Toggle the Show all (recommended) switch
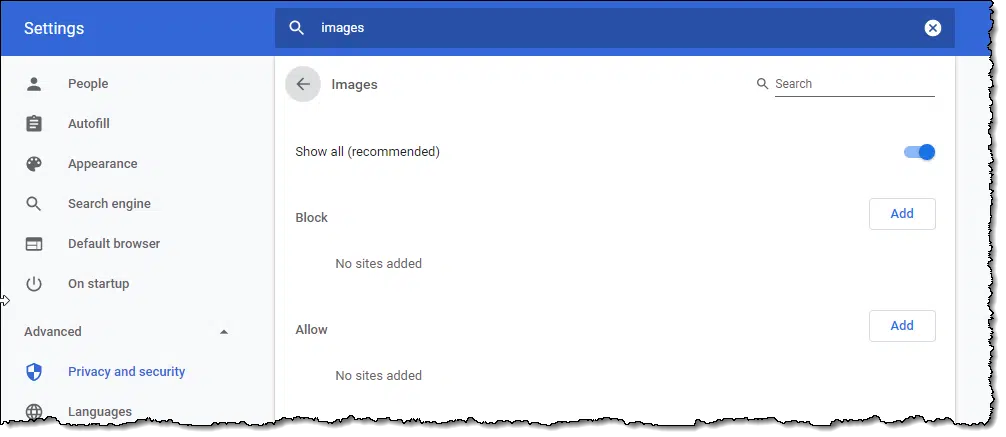Viewport: 1006px width, 437px height. click(919, 152)
